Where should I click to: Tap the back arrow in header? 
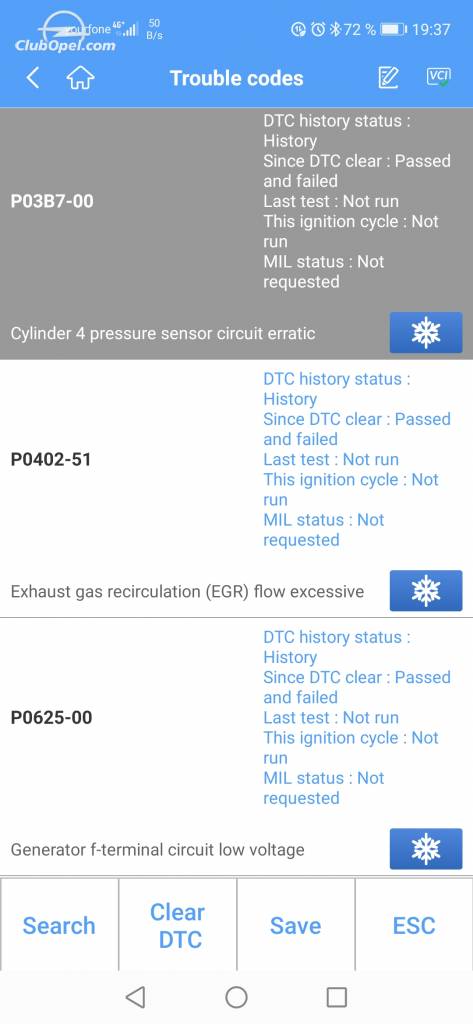click(32, 78)
